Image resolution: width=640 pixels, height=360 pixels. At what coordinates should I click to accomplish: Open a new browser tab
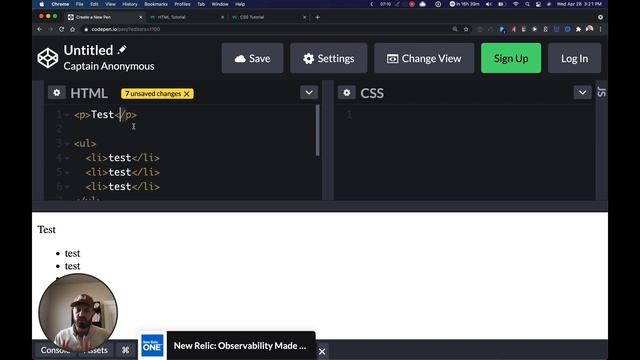pyautogui.click(x=318, y=17)
